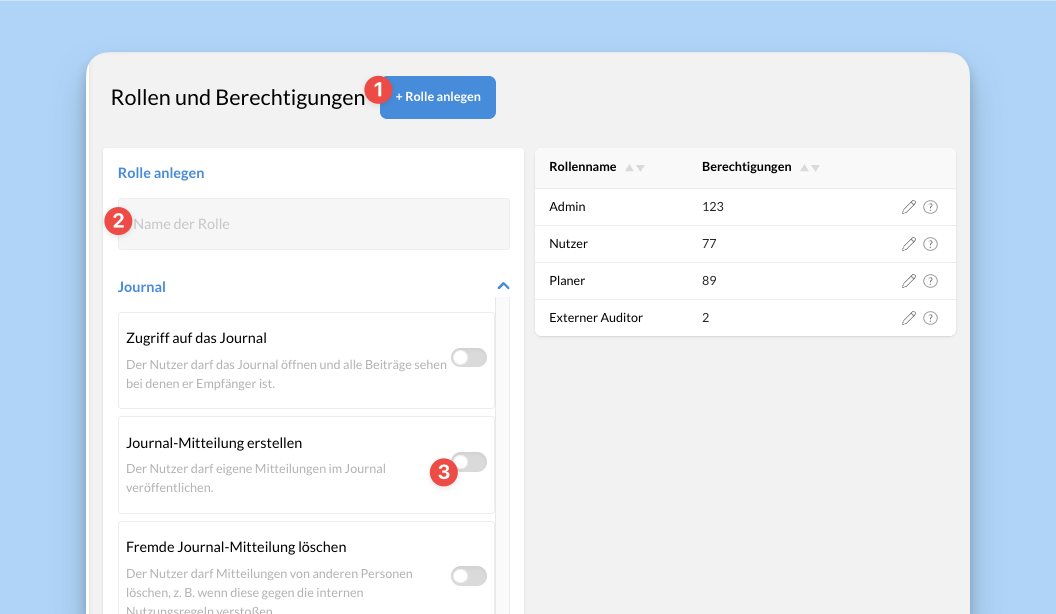Edit the Admin role via pencil icon
This screenshot has height=614, width=1056.
click(x=909, y=207)
